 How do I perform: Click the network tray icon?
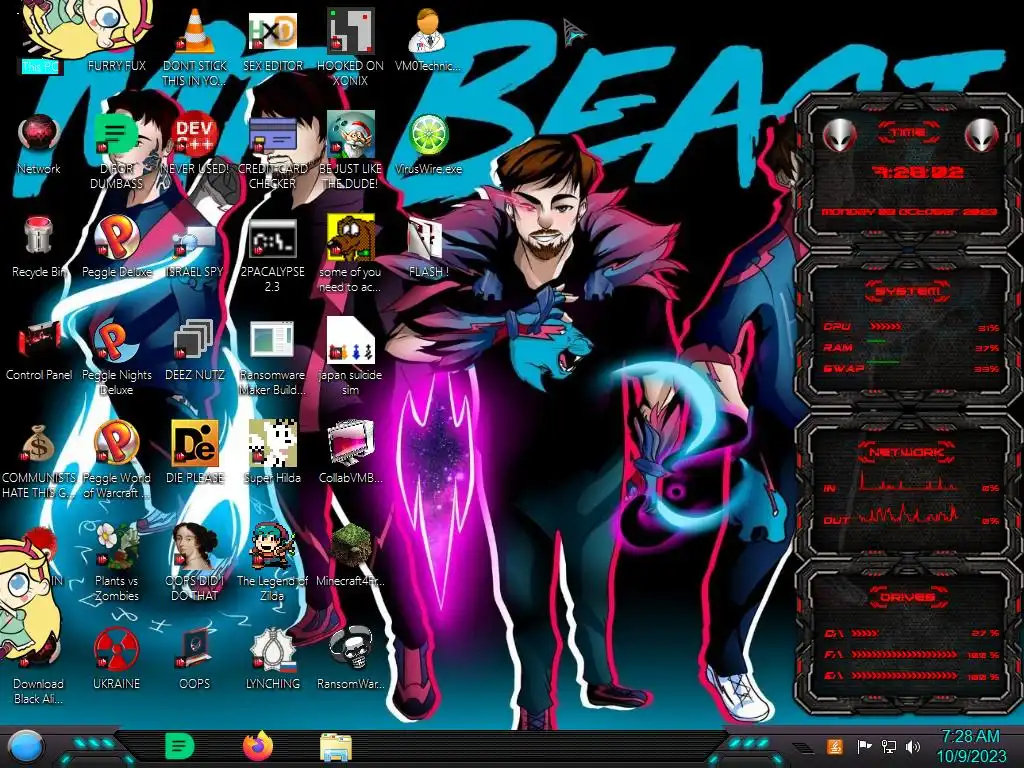(888, 746)
